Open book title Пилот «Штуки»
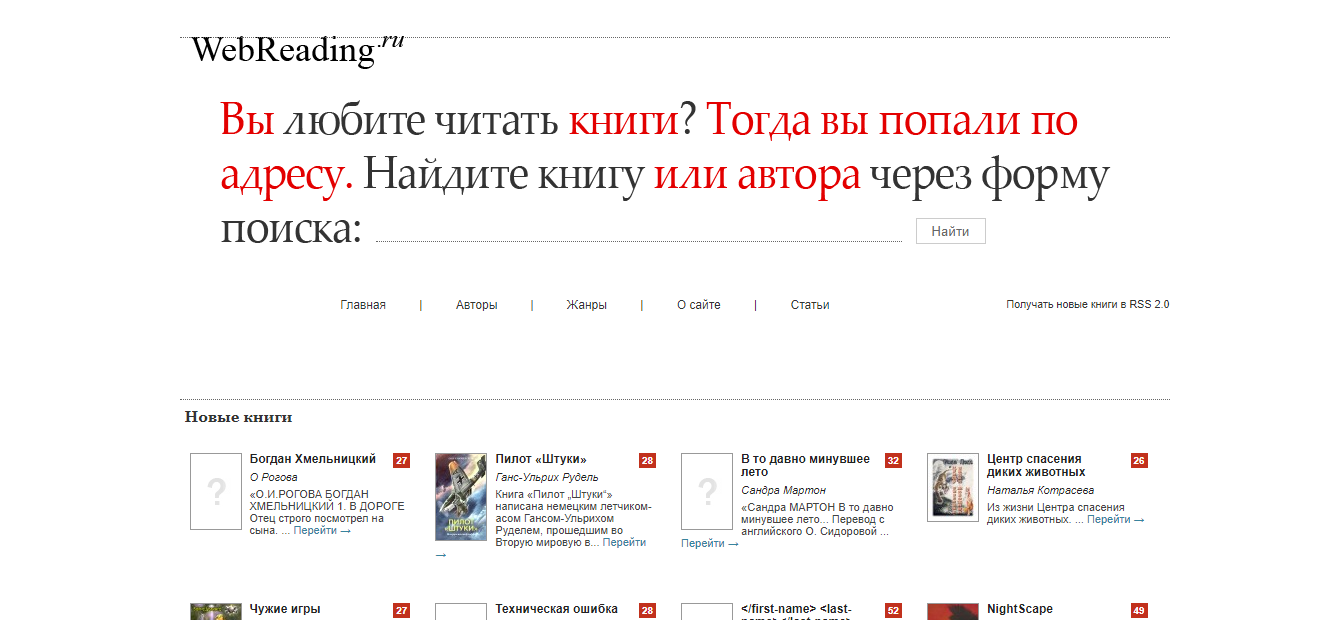The image size is (1327, 620). click(x=541, y=459)
